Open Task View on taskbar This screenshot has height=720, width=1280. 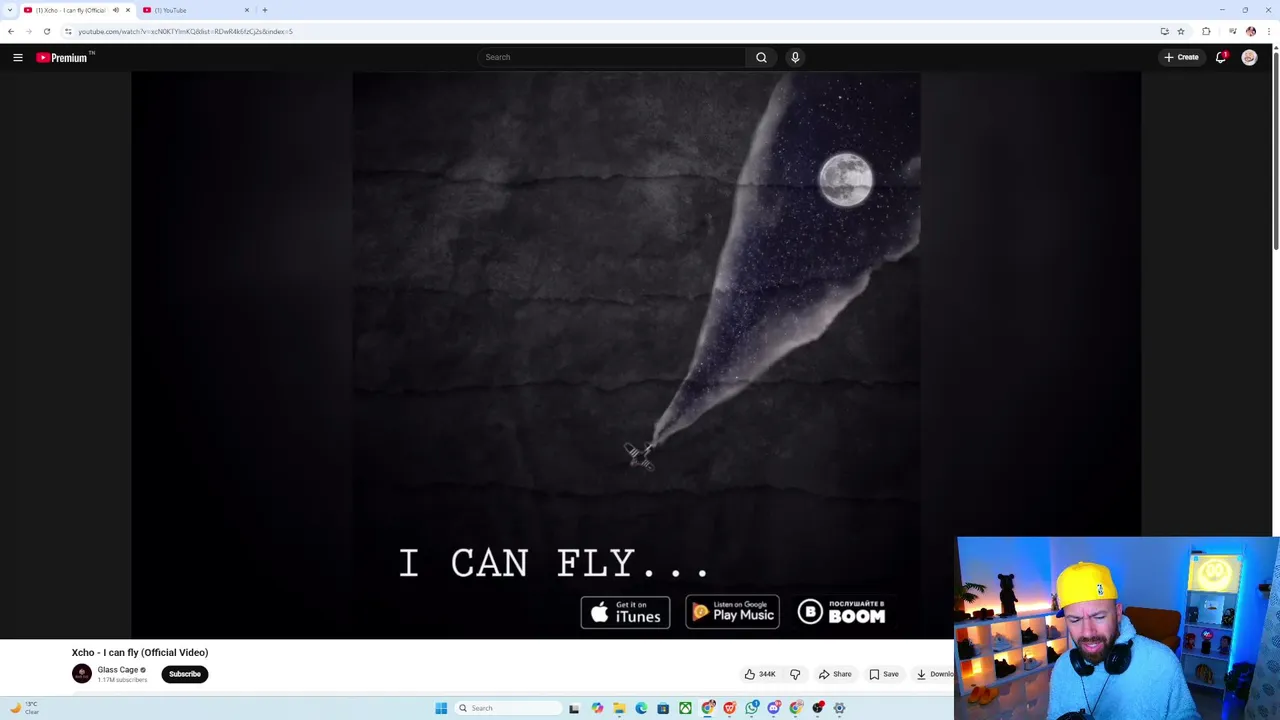point(574,708)
